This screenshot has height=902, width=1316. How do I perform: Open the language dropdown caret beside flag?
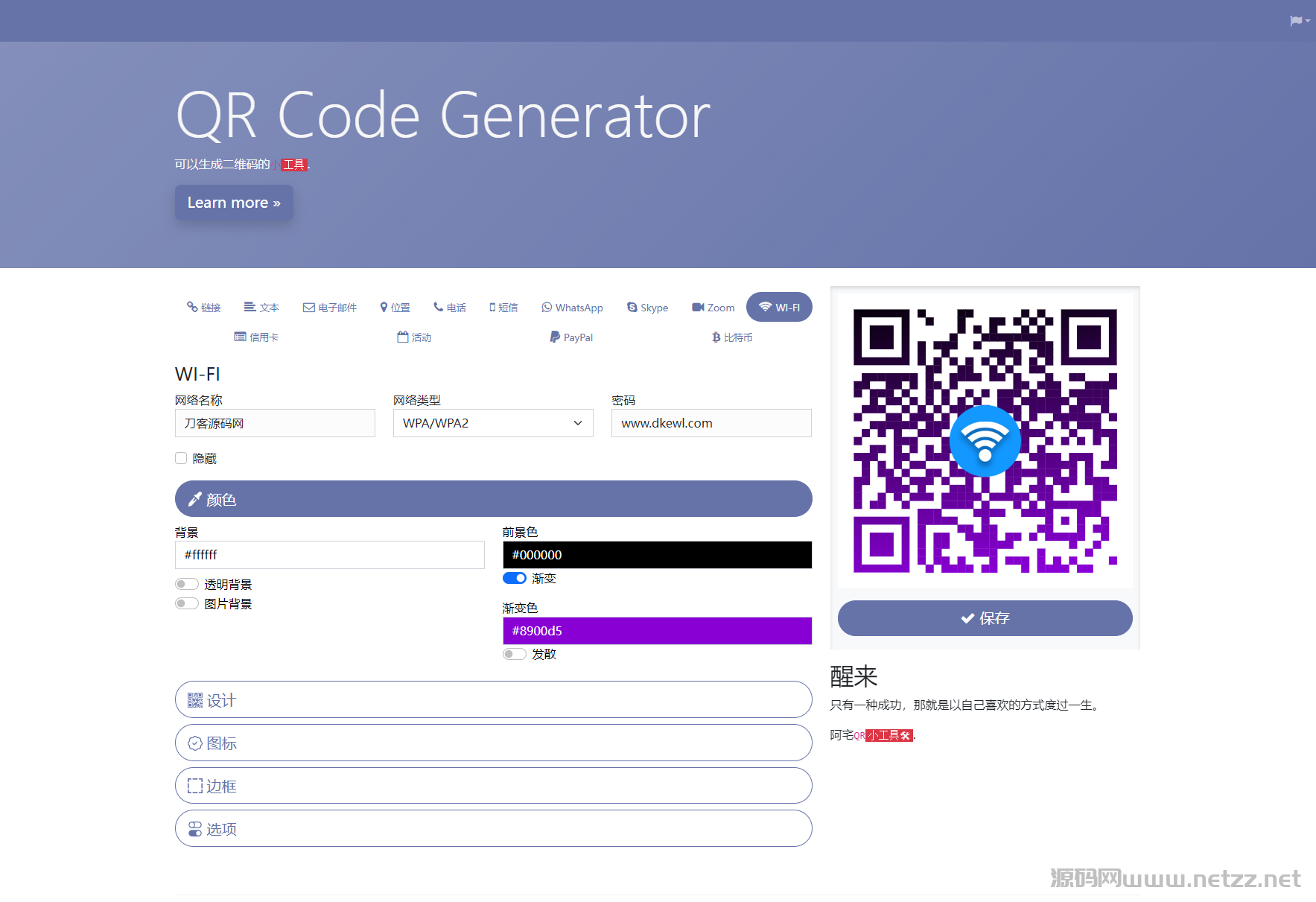(1308, 21)
